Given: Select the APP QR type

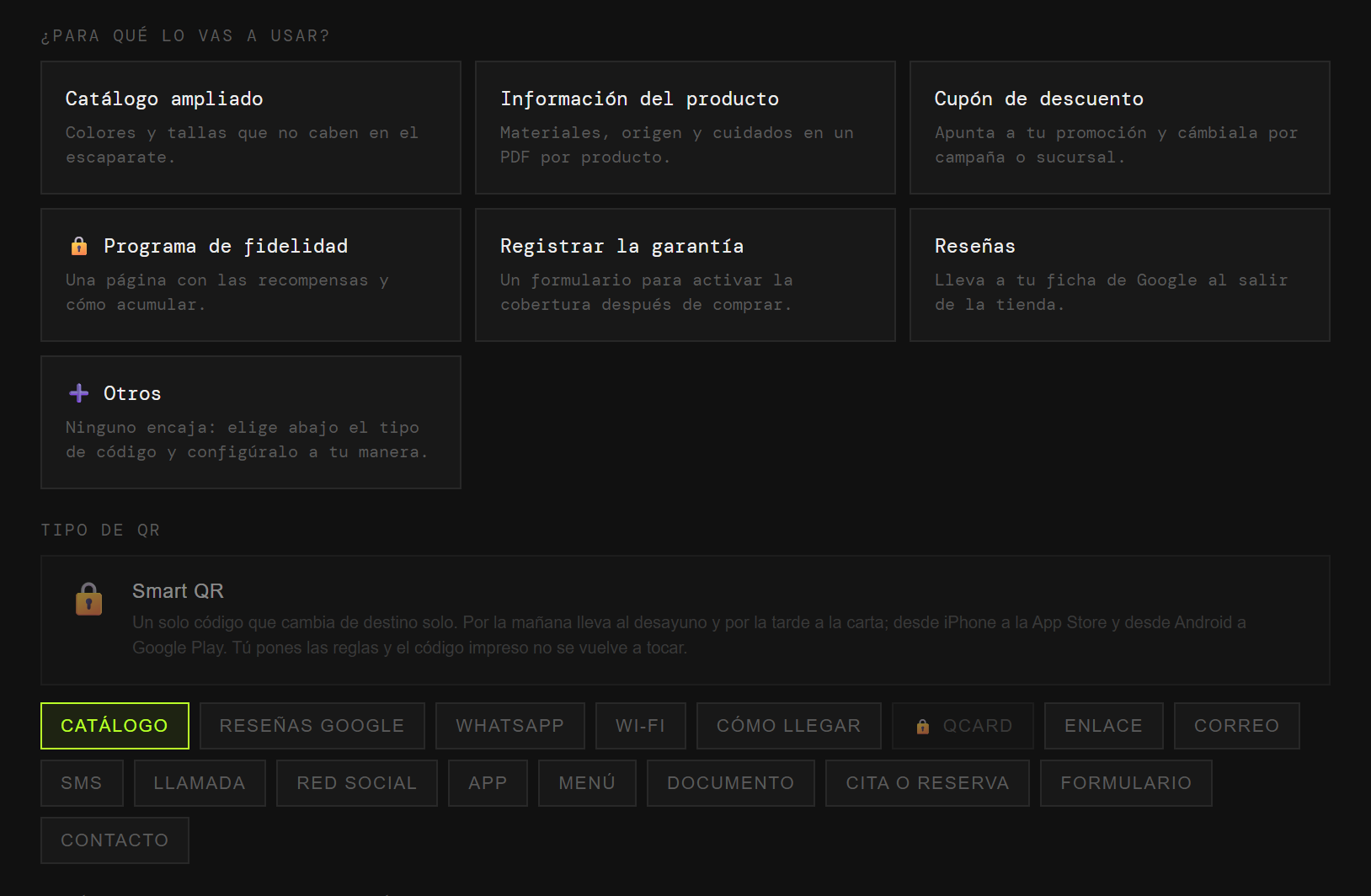Looking at the screenshot, I should tap(488, 783).
